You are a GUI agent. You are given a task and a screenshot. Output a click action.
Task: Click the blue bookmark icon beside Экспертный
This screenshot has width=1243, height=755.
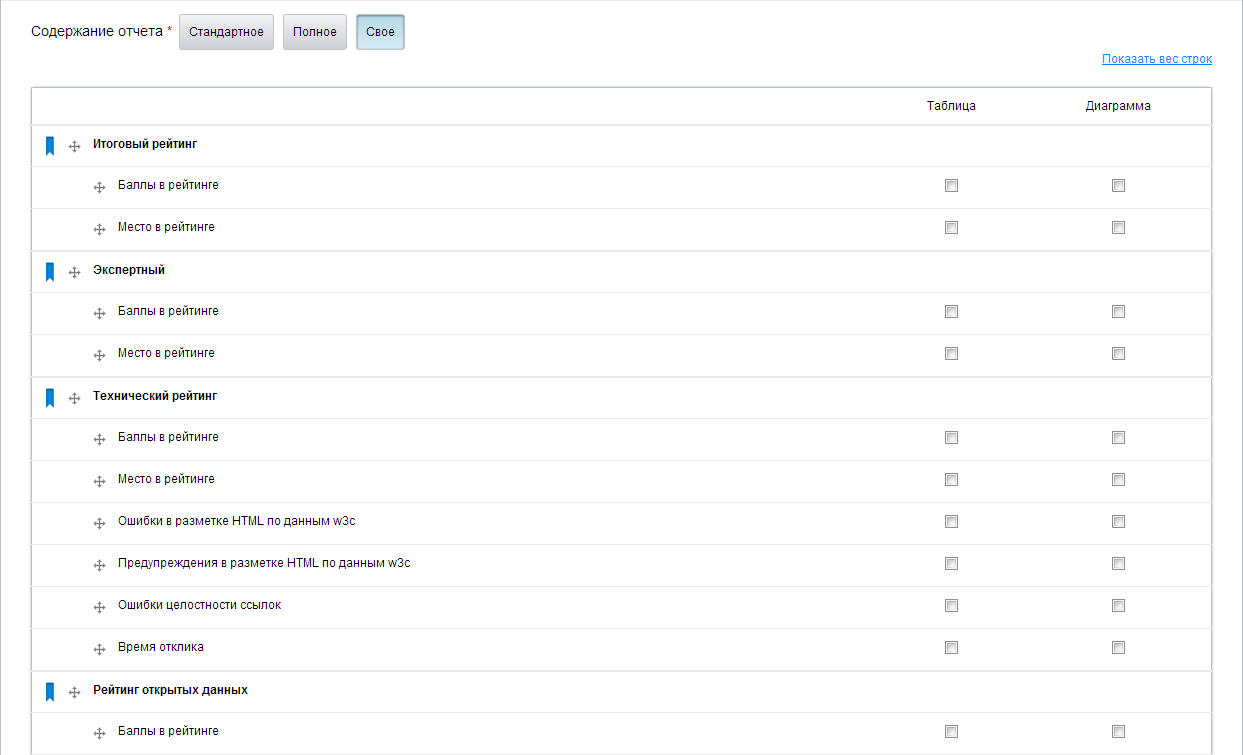tap(50, 272)
